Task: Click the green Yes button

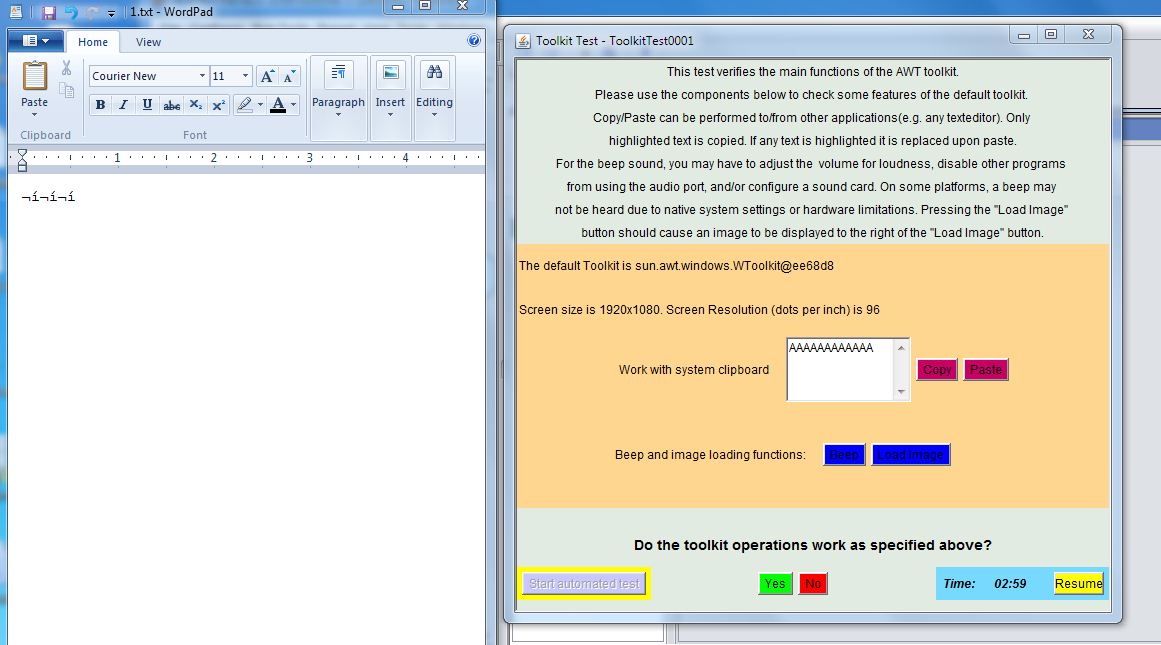Action: tap(774, 584)
